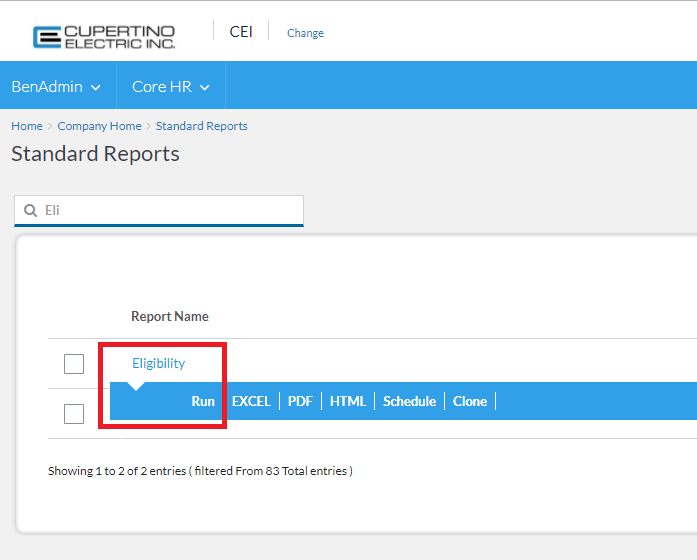Schedule the Eligibility report
The height and width of the screenshot is (560, 697).
[x=409, y=401]
